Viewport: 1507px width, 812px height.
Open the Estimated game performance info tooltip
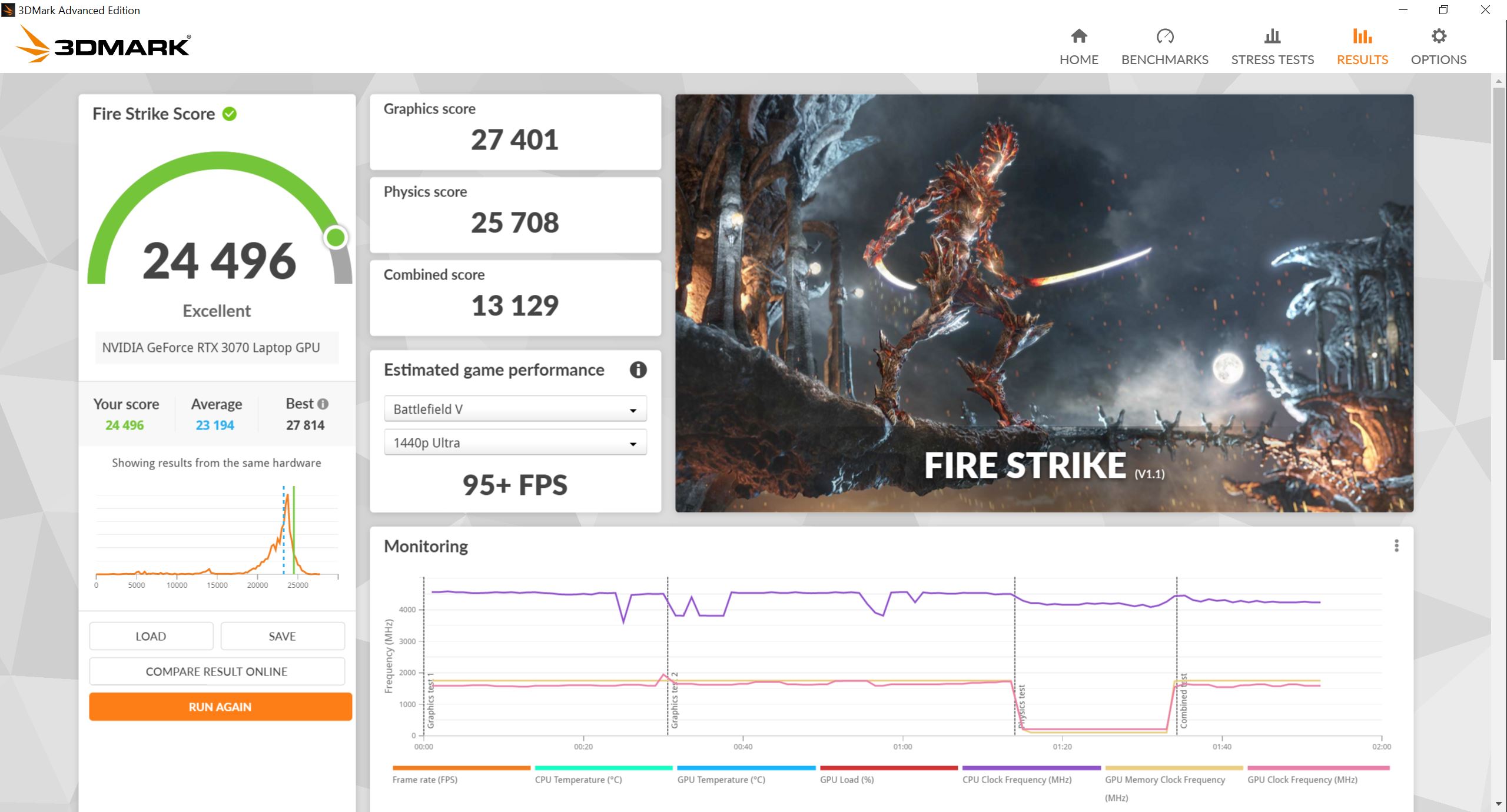tap(638, 370)
